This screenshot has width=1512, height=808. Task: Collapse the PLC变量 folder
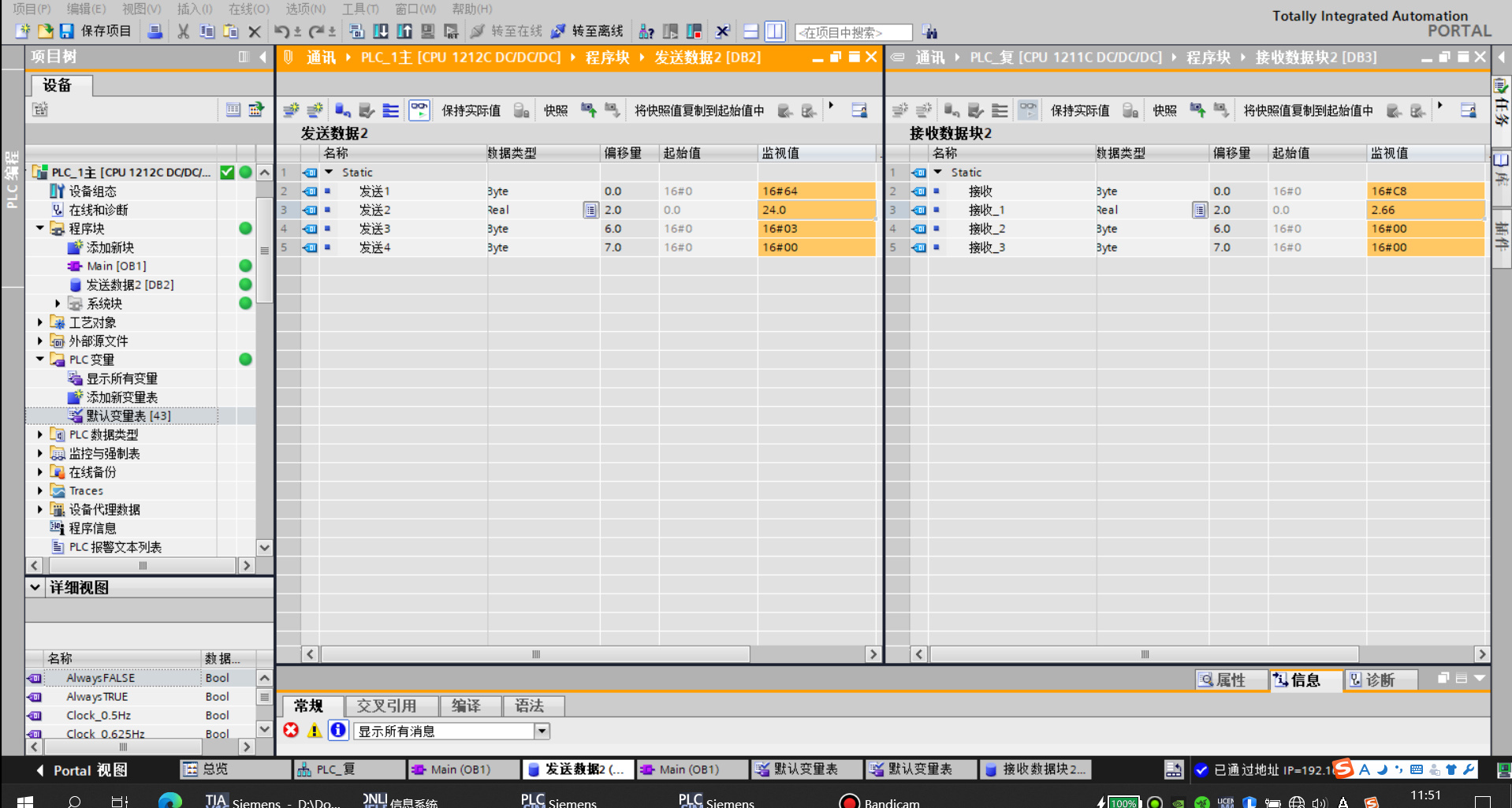[x=40, y=359]
